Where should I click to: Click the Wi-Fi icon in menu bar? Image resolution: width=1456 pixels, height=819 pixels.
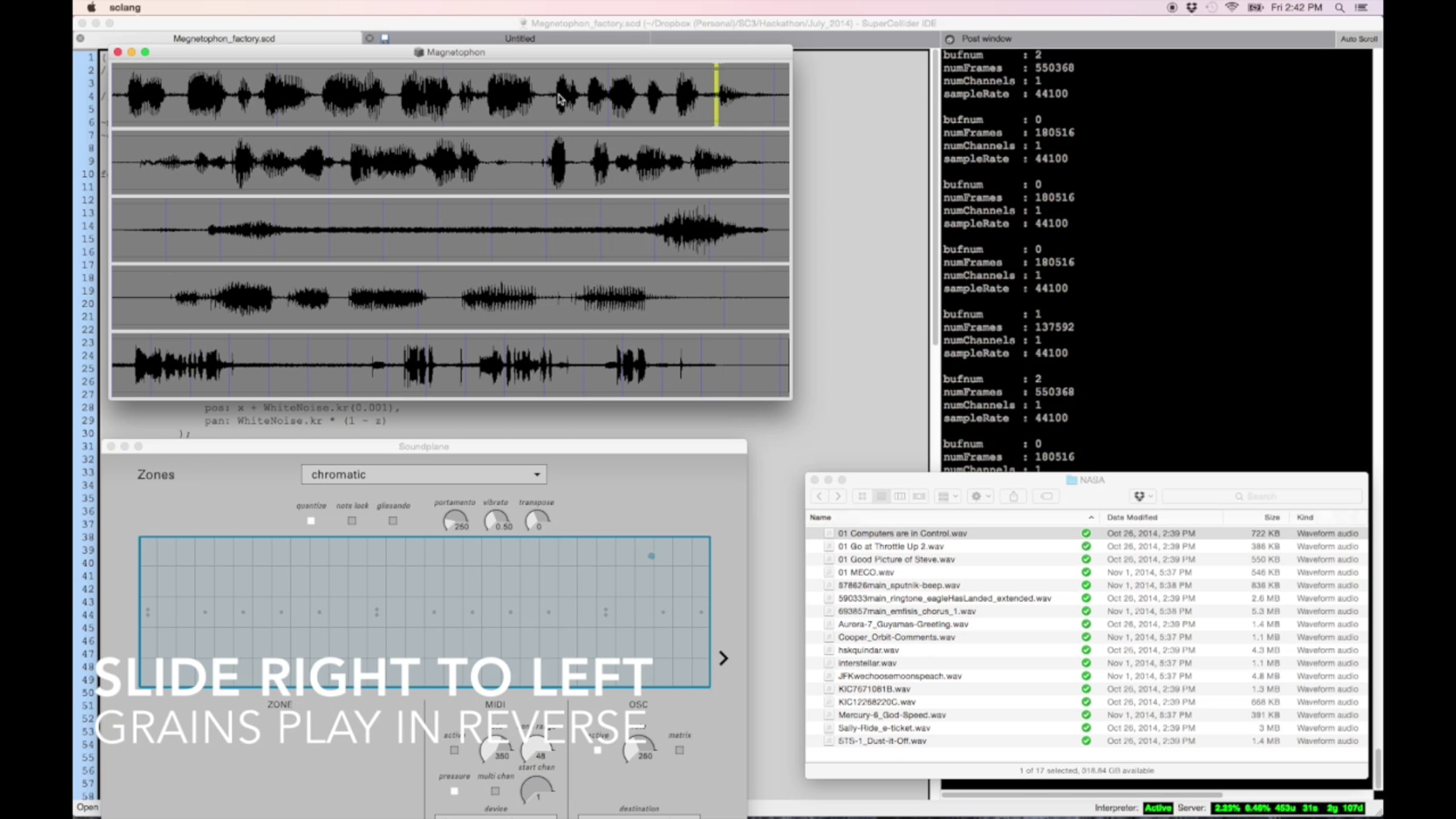click(1232, 7)
